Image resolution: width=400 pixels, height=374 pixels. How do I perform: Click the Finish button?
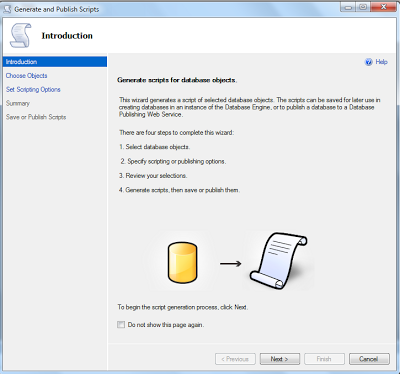click(324, 359)
